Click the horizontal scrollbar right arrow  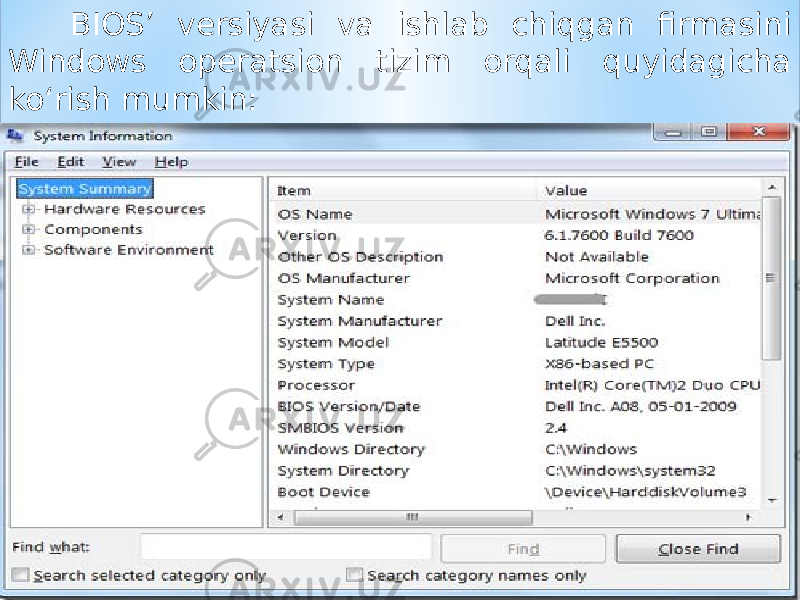[749, 517]
